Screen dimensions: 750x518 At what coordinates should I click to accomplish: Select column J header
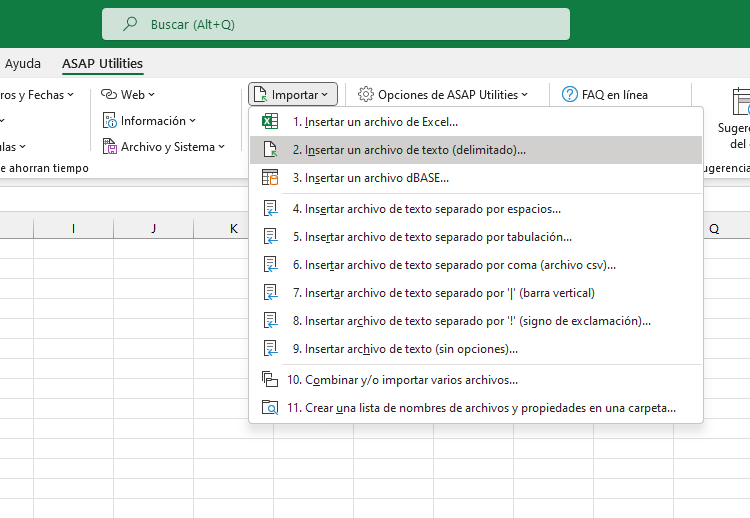coord(154,229)
